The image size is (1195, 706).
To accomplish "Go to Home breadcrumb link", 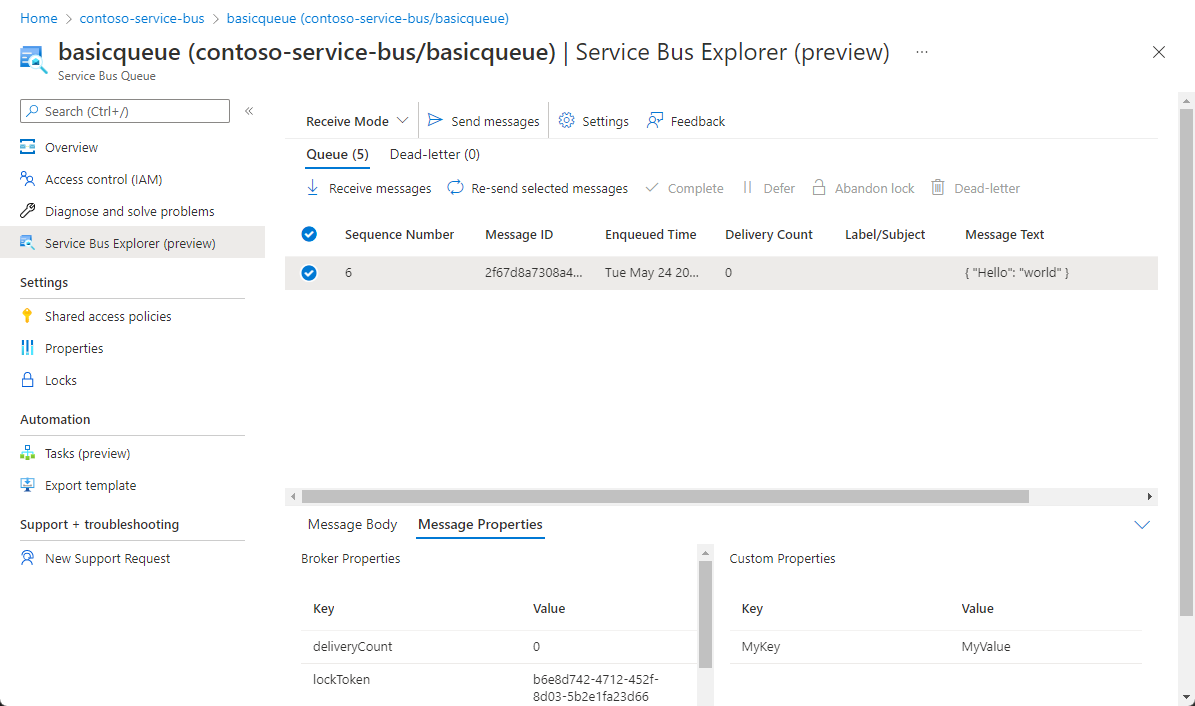I will click(x=39, y=18).
